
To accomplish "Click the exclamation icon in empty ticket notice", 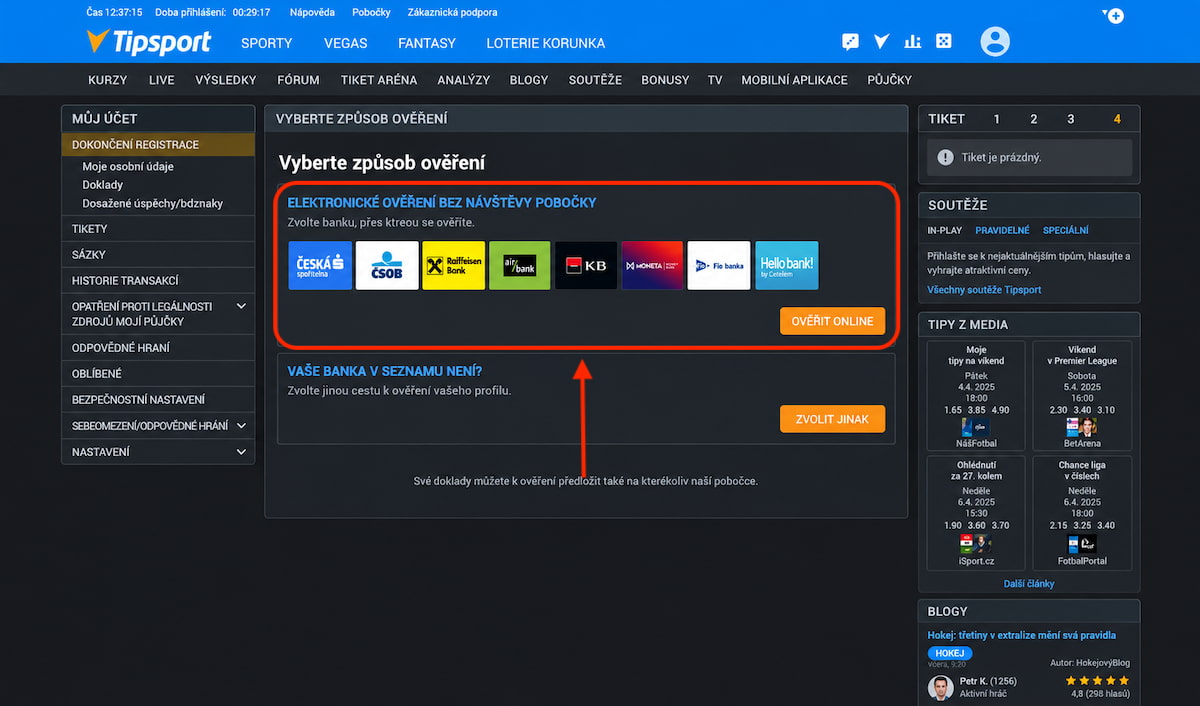I will pyautogui.click(x=945, y=157).
